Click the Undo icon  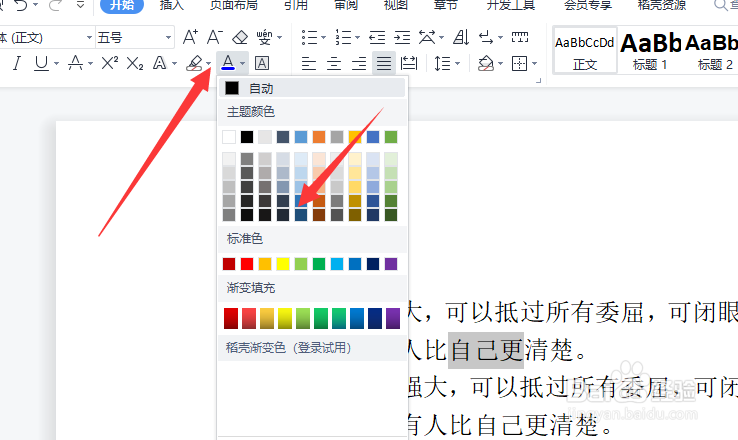coord(21,5)
